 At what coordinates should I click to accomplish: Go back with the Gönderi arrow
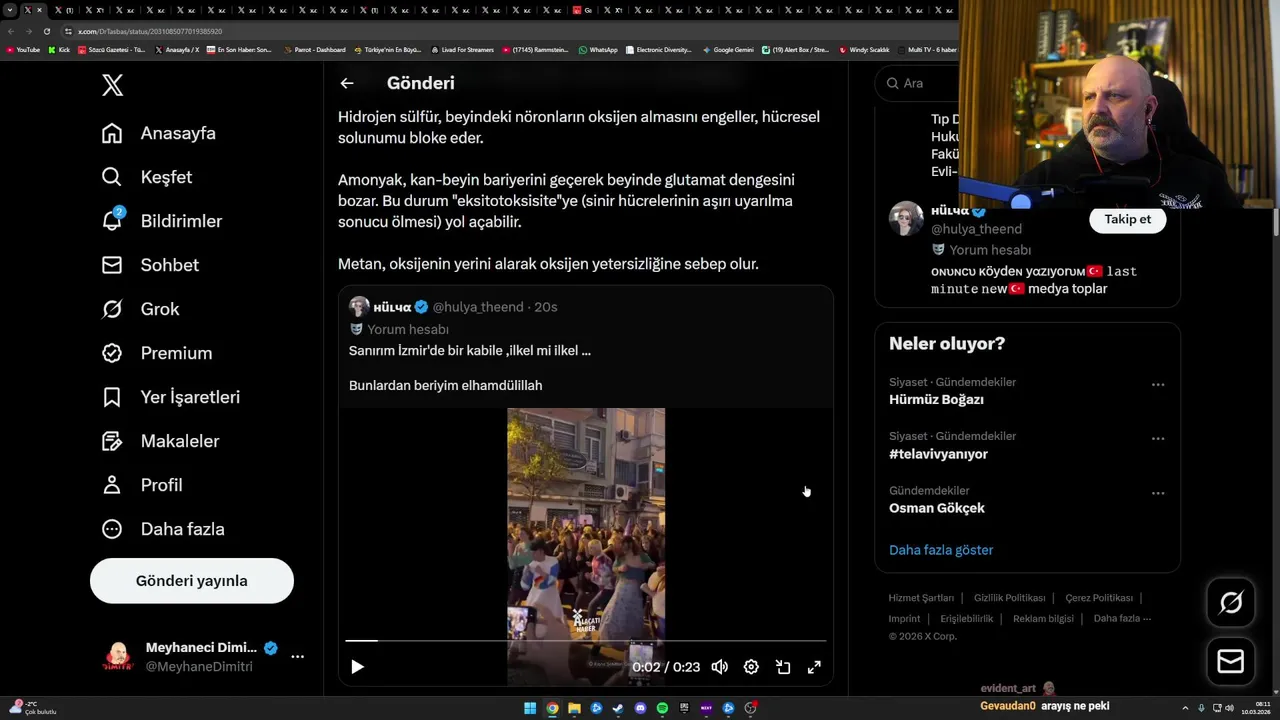(347, 84)
